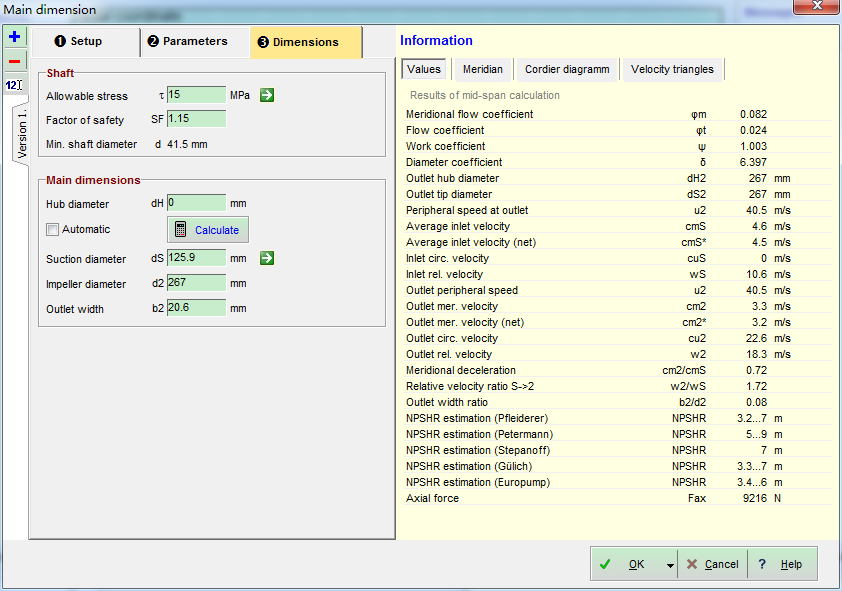Open the OK button dropdown arrow
842x591 pixels.
[x=670, y=565]
